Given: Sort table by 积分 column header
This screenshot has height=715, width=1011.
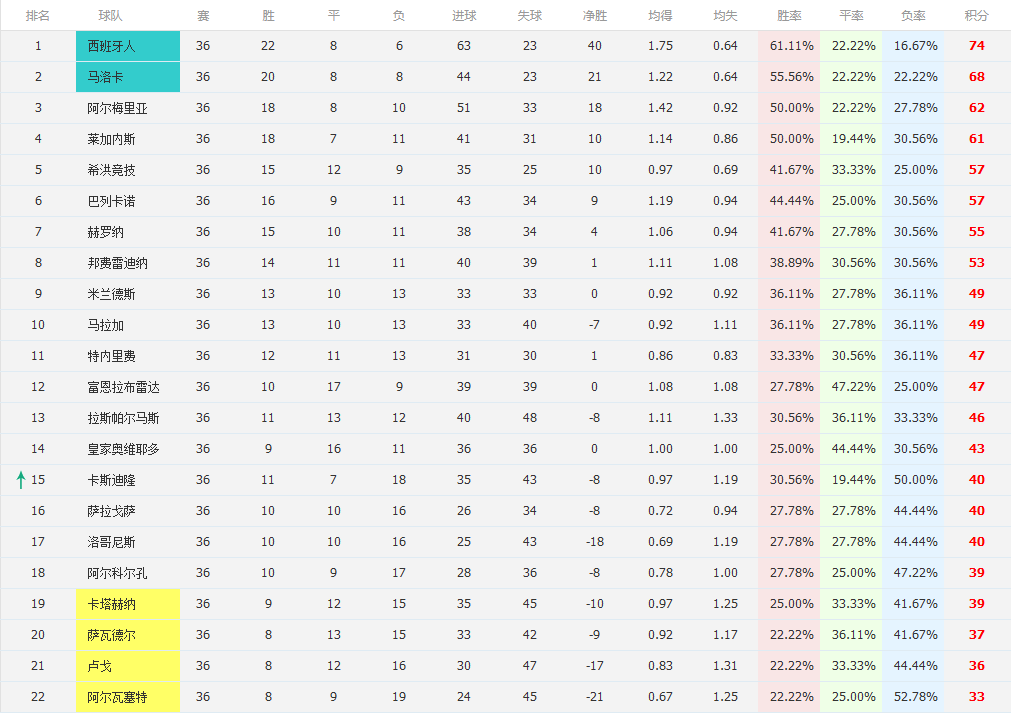Looking at the screenshot, I should click(976, 16).
